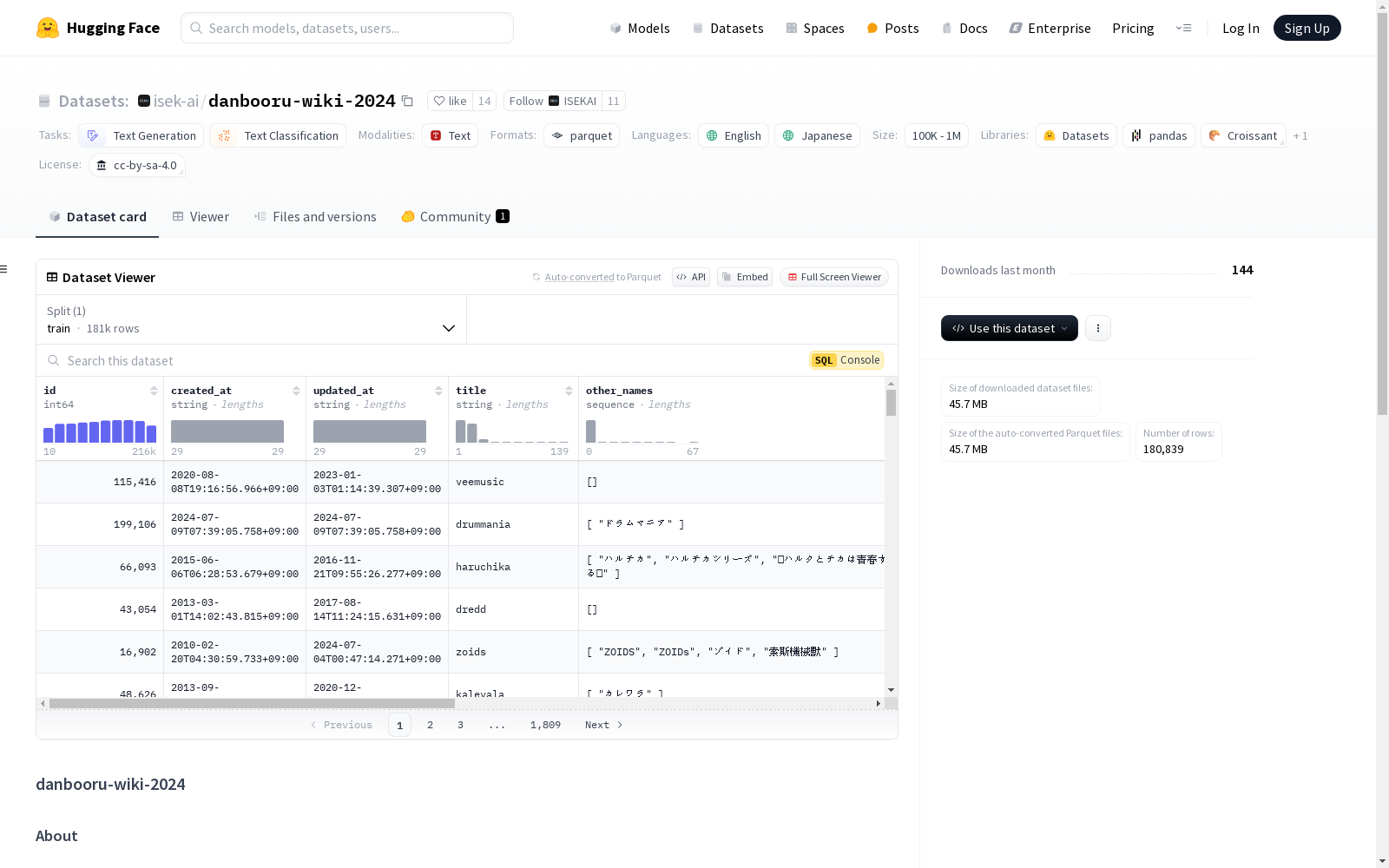Sort by the id column
This screenshot has width=1389, height=868.
tap(154, 391)
